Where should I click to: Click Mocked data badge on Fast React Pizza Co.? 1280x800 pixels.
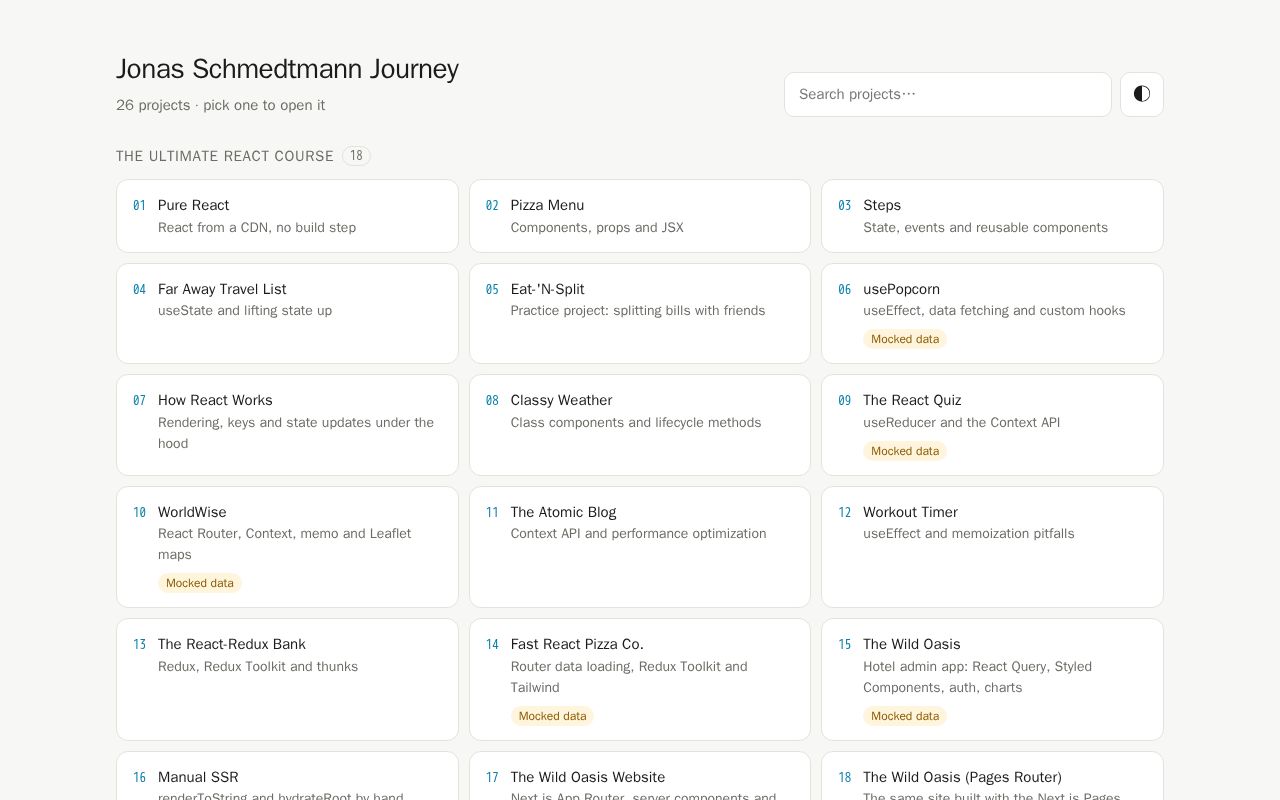pos(552,716)
